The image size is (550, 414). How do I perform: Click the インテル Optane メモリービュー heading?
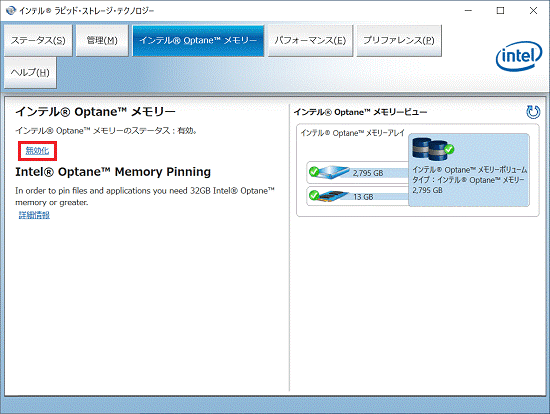tap(360, 112)
